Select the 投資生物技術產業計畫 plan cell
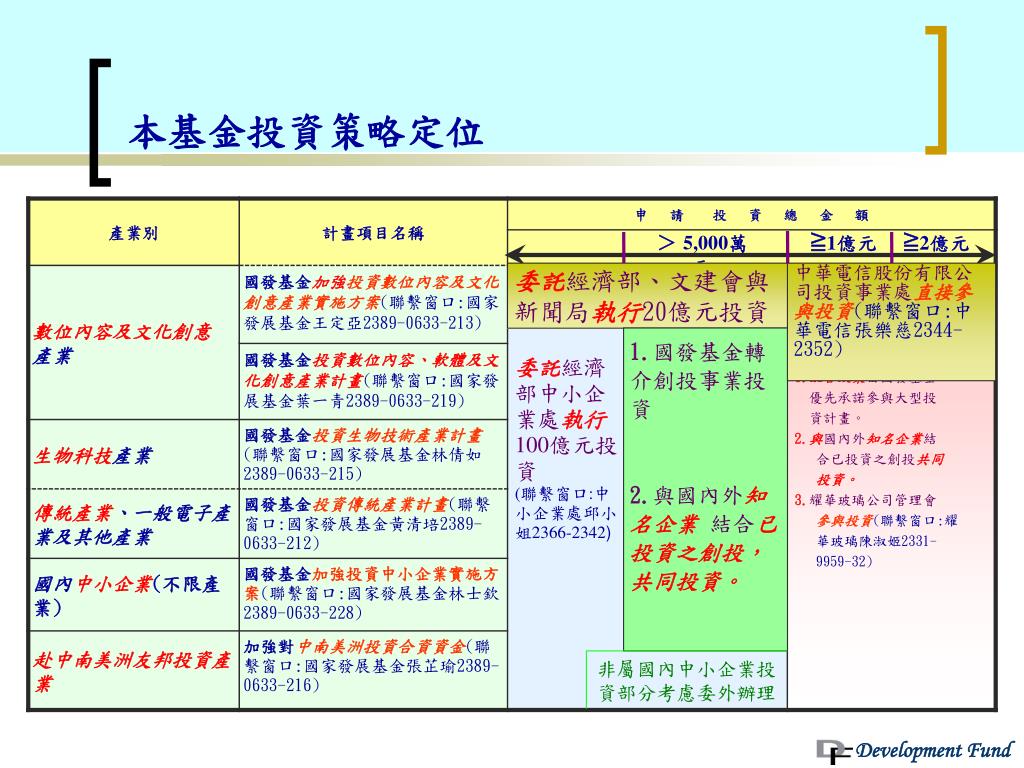 pyautogui.click(x=374, y=455)
